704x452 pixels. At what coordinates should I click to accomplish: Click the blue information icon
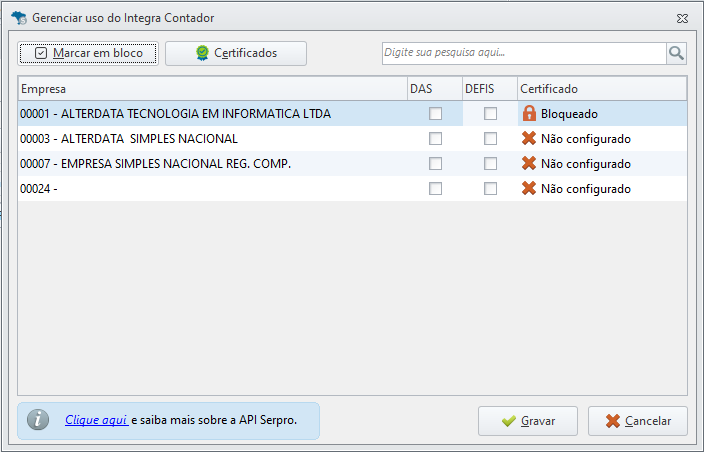[x=38, y=421]
